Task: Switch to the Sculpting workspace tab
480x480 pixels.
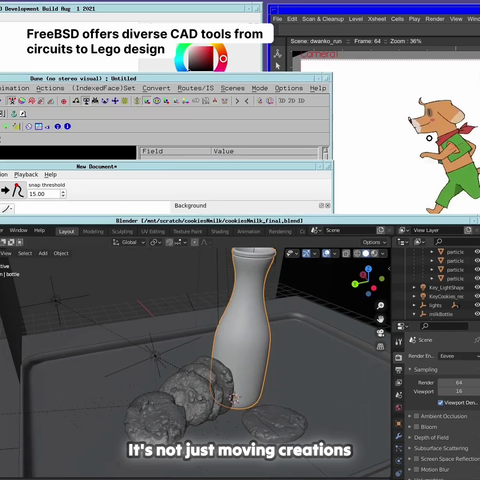Action: [122, 231]
